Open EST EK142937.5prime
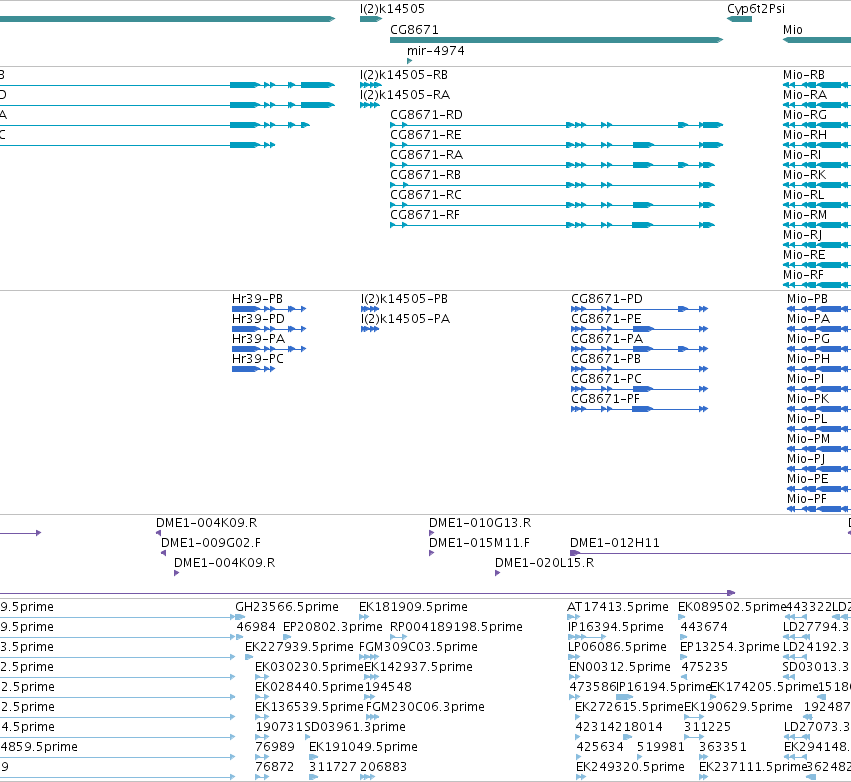The image size is (851, 782). pyautogui.click(x=418, y=667)
